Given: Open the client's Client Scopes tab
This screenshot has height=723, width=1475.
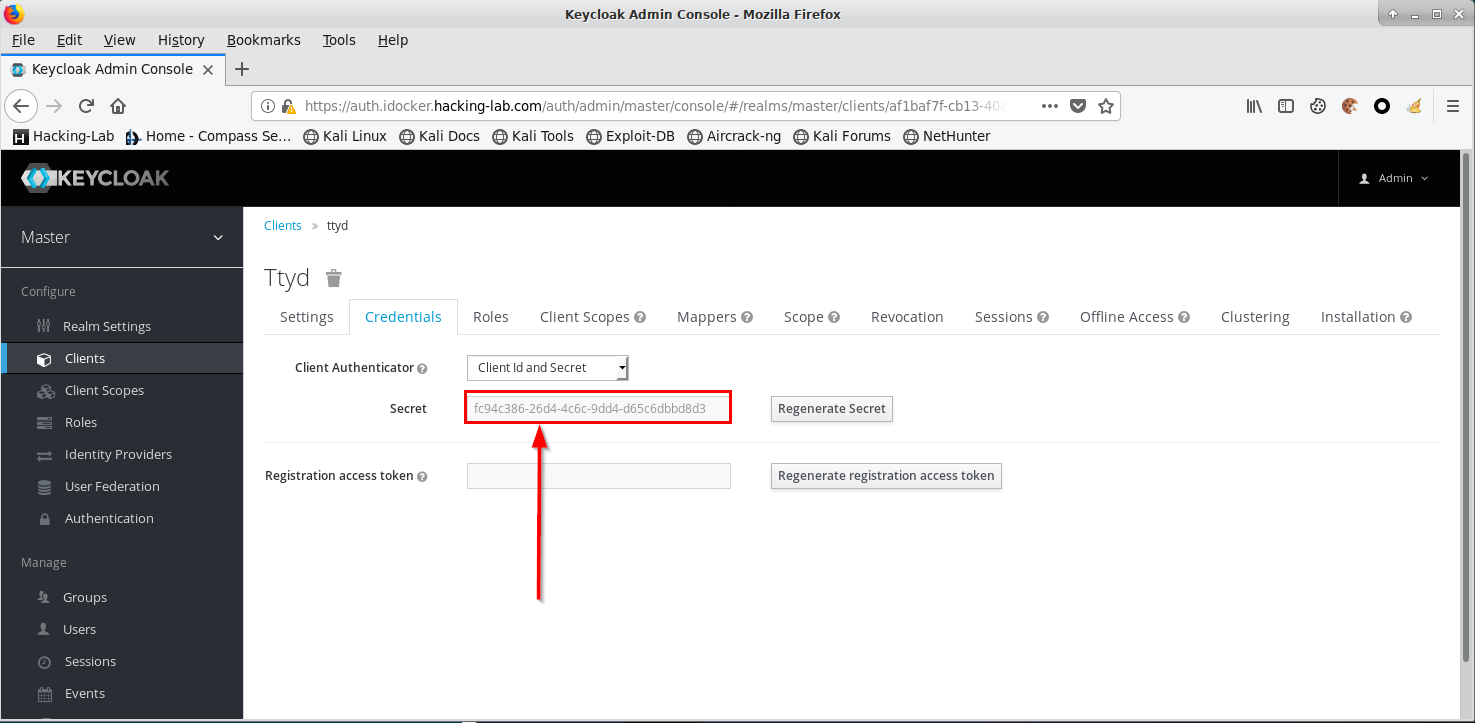Looking at the screenshot, I should (593, 317).
